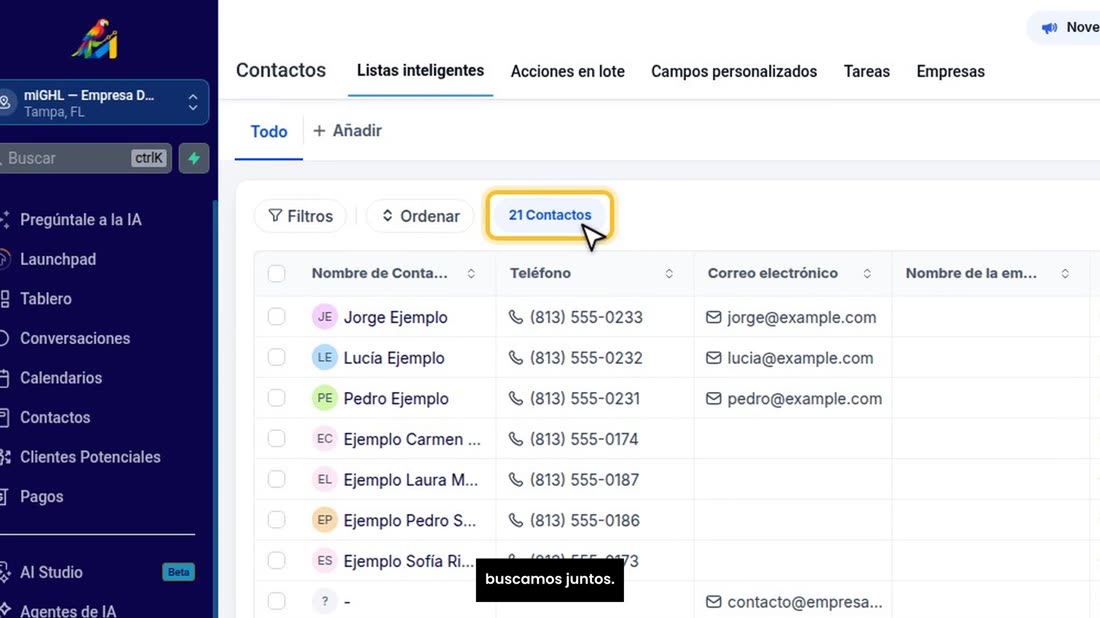Switch to Acciones en lote tab
This screenshot has height=618, width=1100.
[x=568, y=72]
